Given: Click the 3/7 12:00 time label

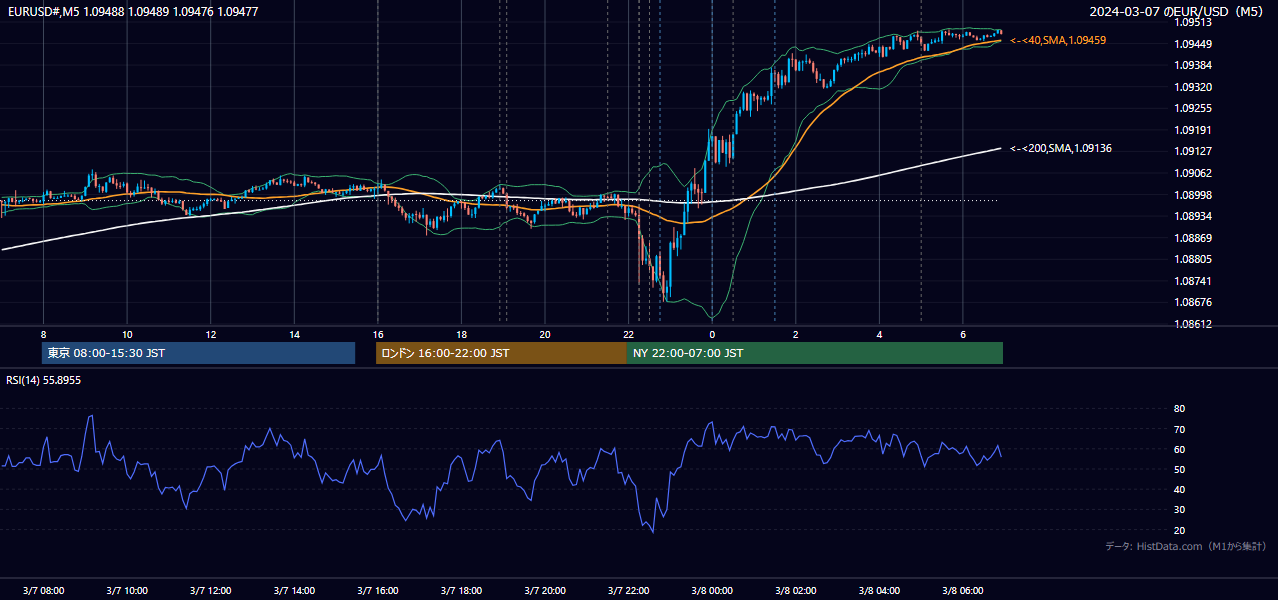Looking at the screenshot, I should pyautogui.click(x=210, y=590).
